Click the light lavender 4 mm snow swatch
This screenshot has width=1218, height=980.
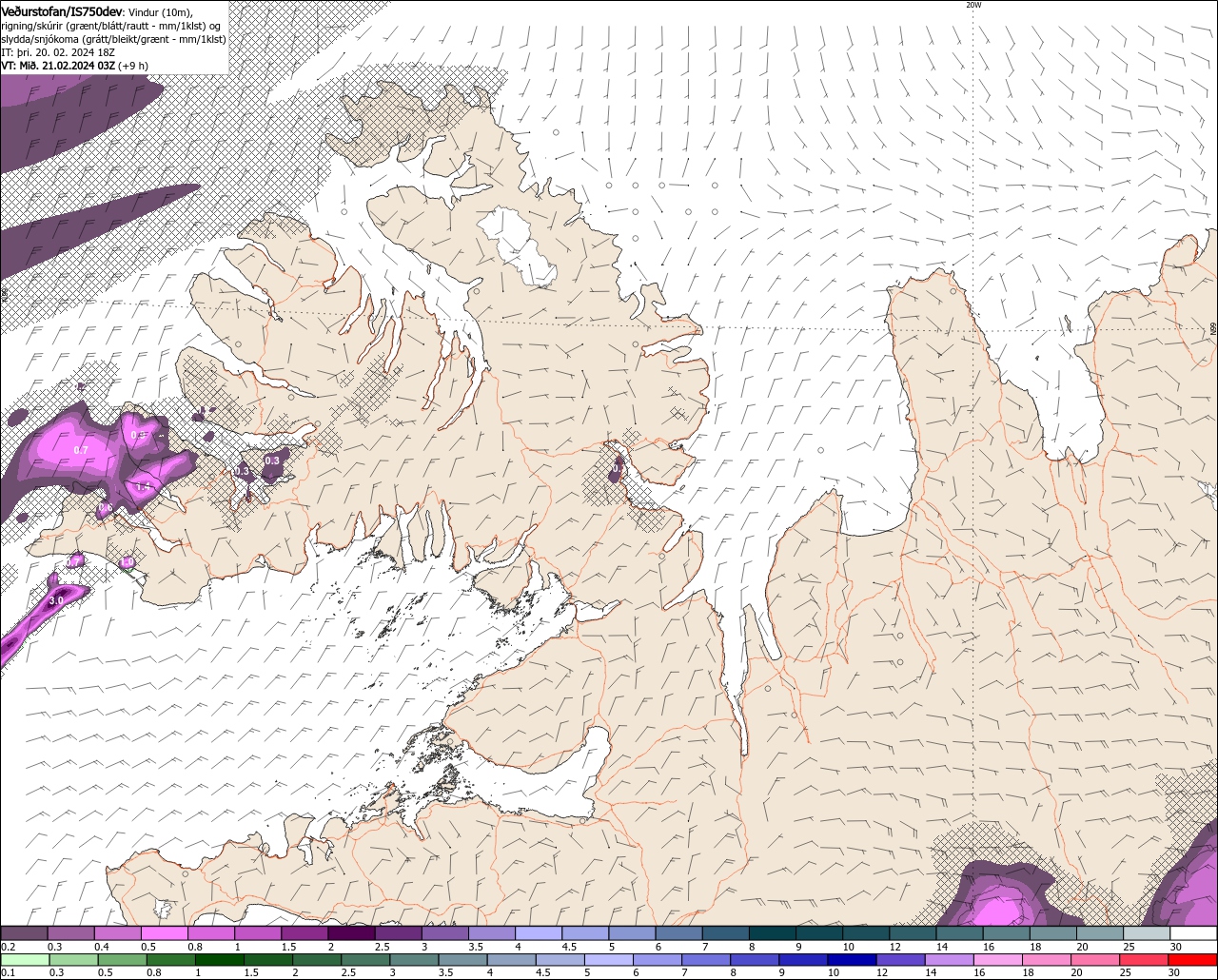click(x=539, y=933)
